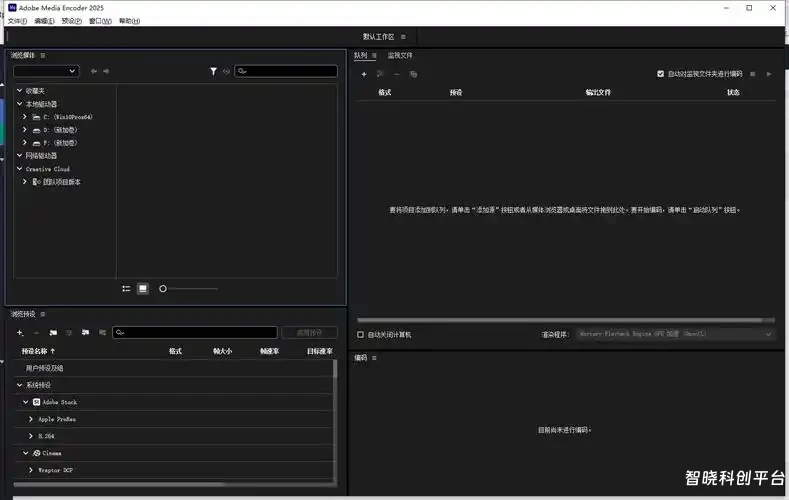Click the duplicate icon in queue toolbar
The image size is (789, 500).
414,74
